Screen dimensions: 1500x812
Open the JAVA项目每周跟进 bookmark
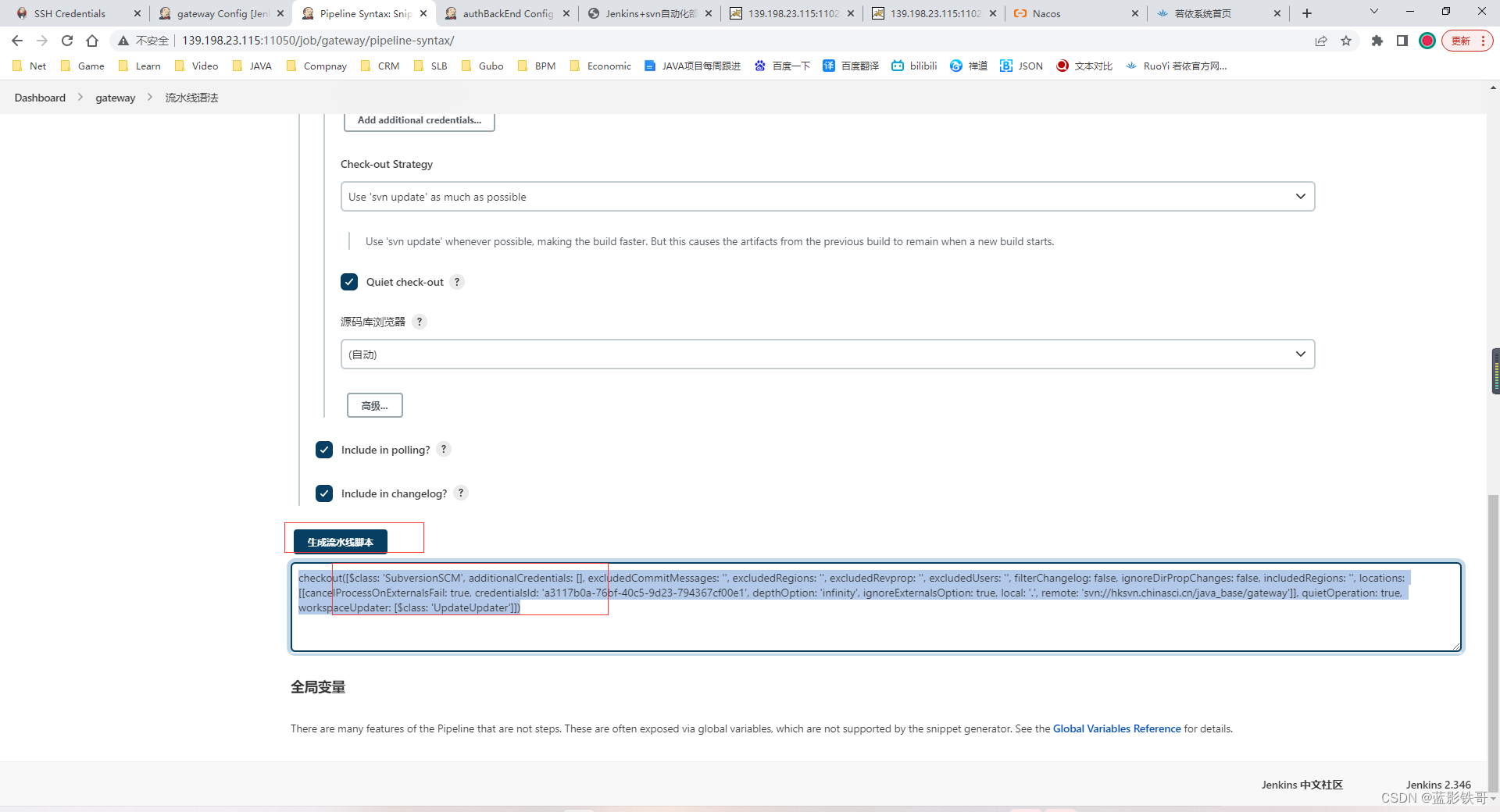692,66
